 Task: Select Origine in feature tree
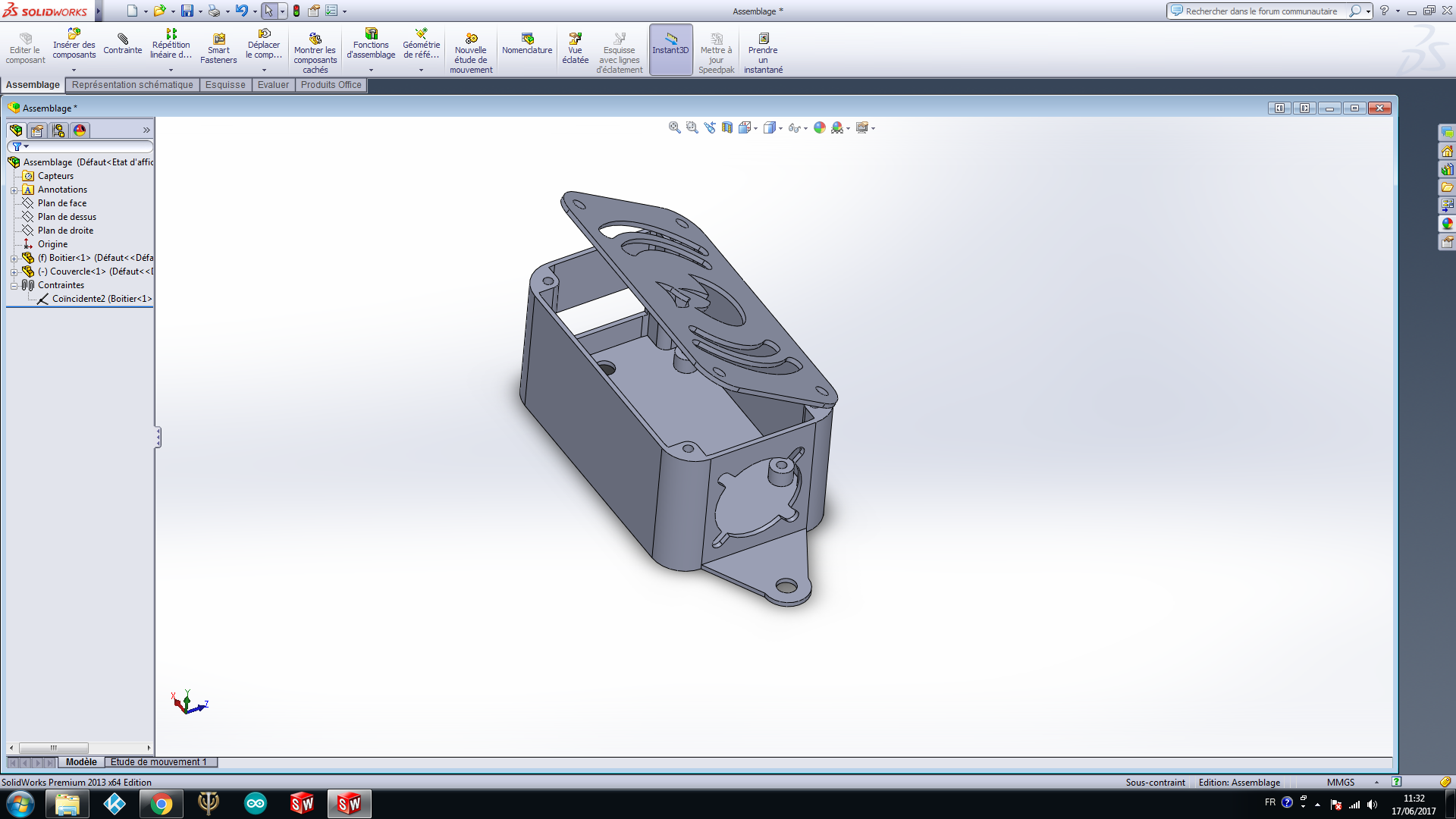pyautogui.click(x=52, y=244)
